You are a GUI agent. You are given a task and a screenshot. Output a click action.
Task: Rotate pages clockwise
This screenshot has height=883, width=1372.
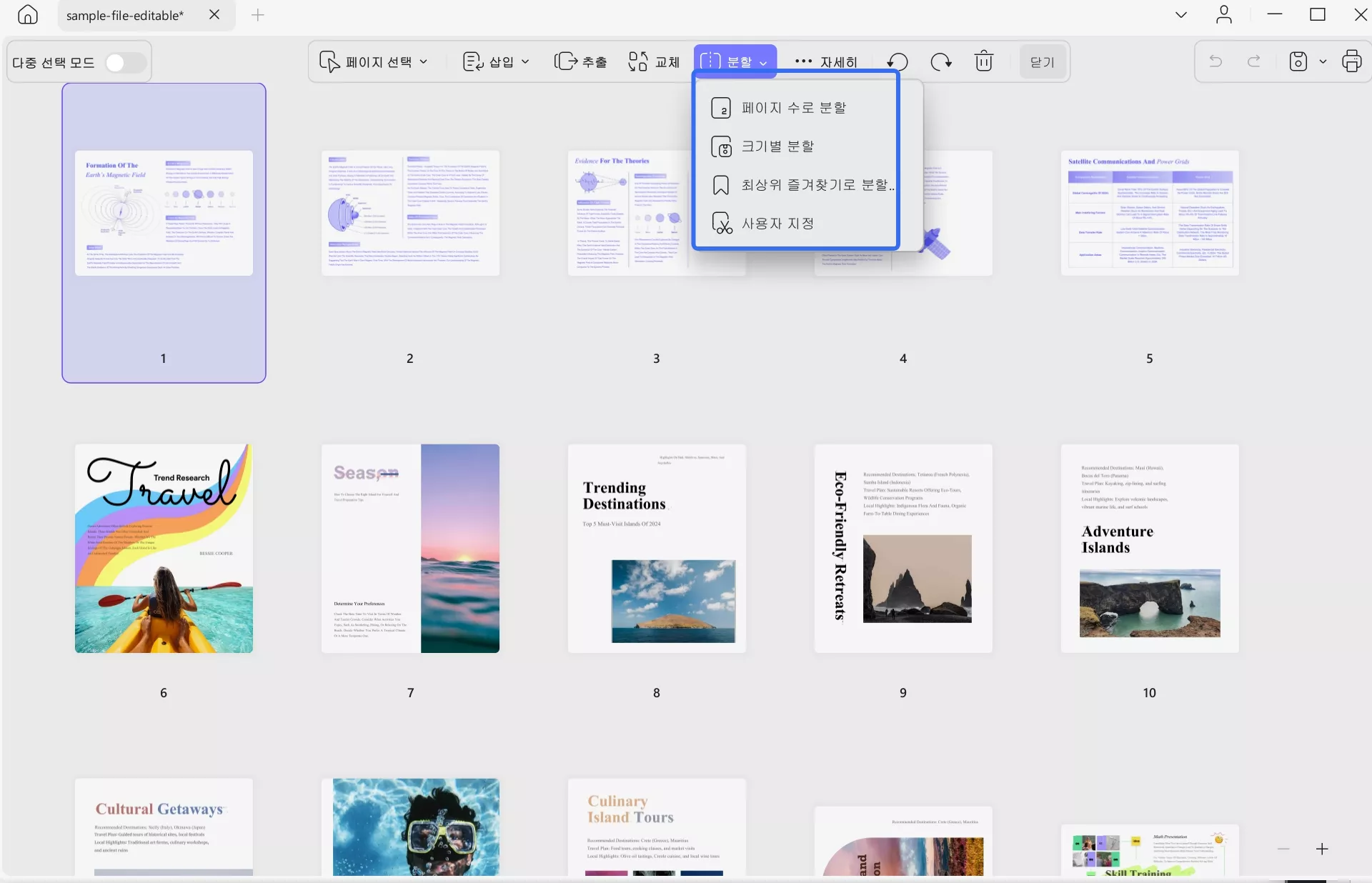pyautogui.click(x=941, y=62)
